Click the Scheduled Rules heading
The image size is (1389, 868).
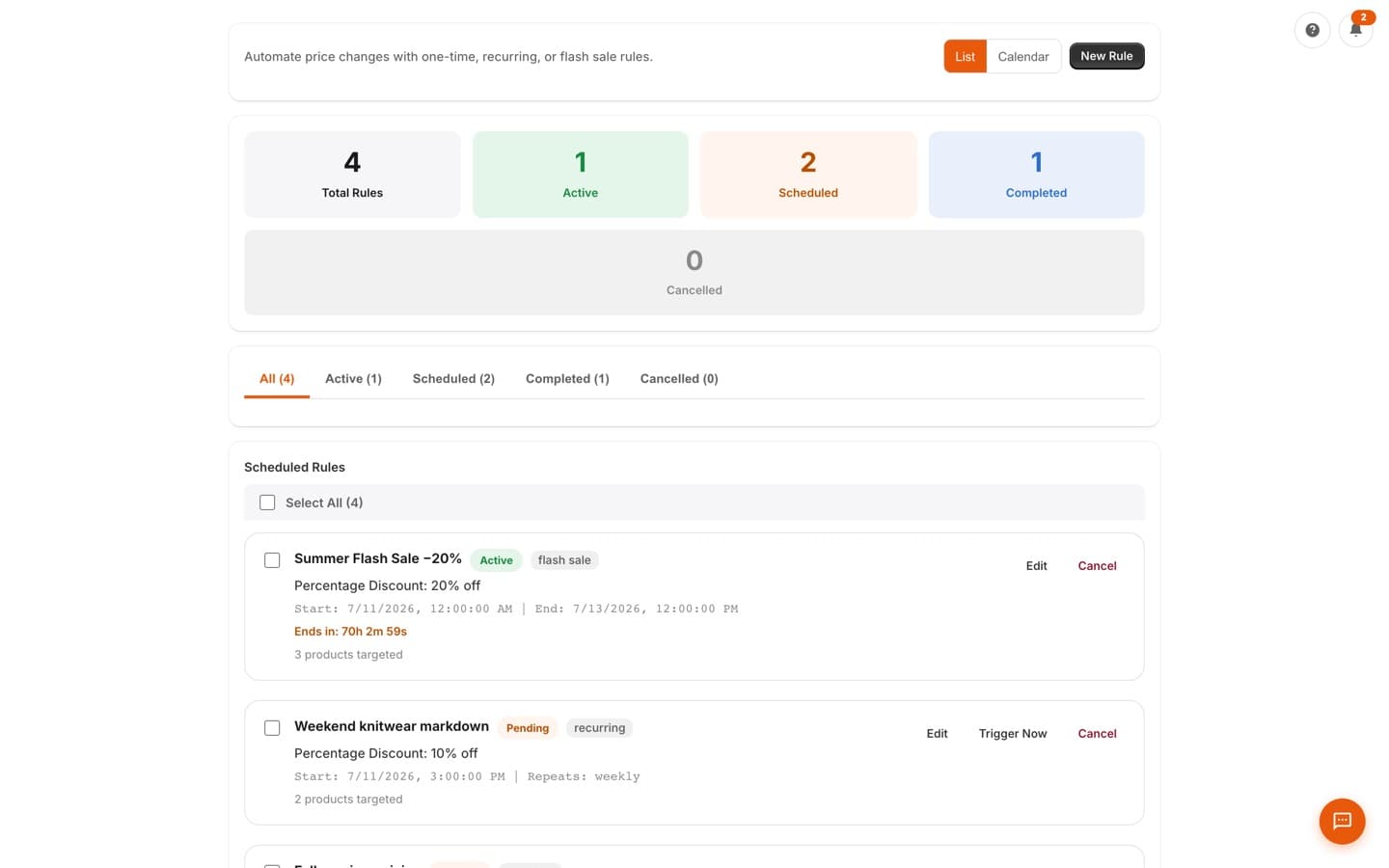click(x=294, y=467)
